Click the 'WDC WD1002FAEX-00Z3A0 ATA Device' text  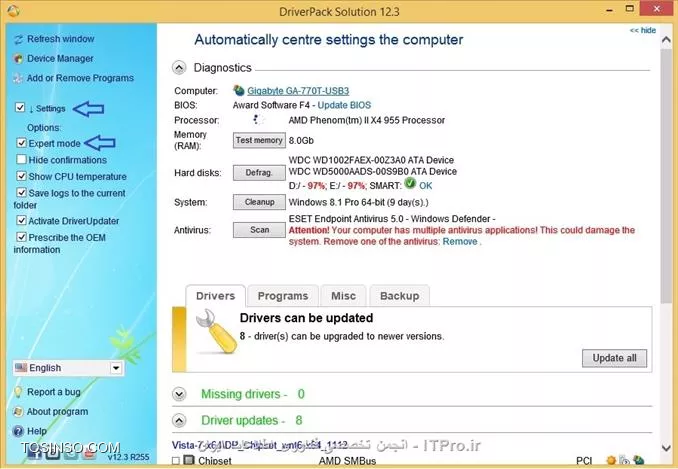(371, 160)
